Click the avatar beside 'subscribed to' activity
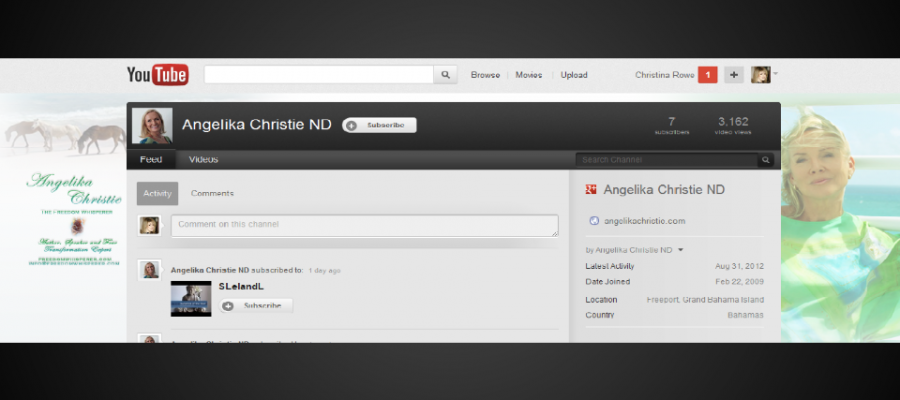Viewport: 900px width, 400px height. coord(150,270)
